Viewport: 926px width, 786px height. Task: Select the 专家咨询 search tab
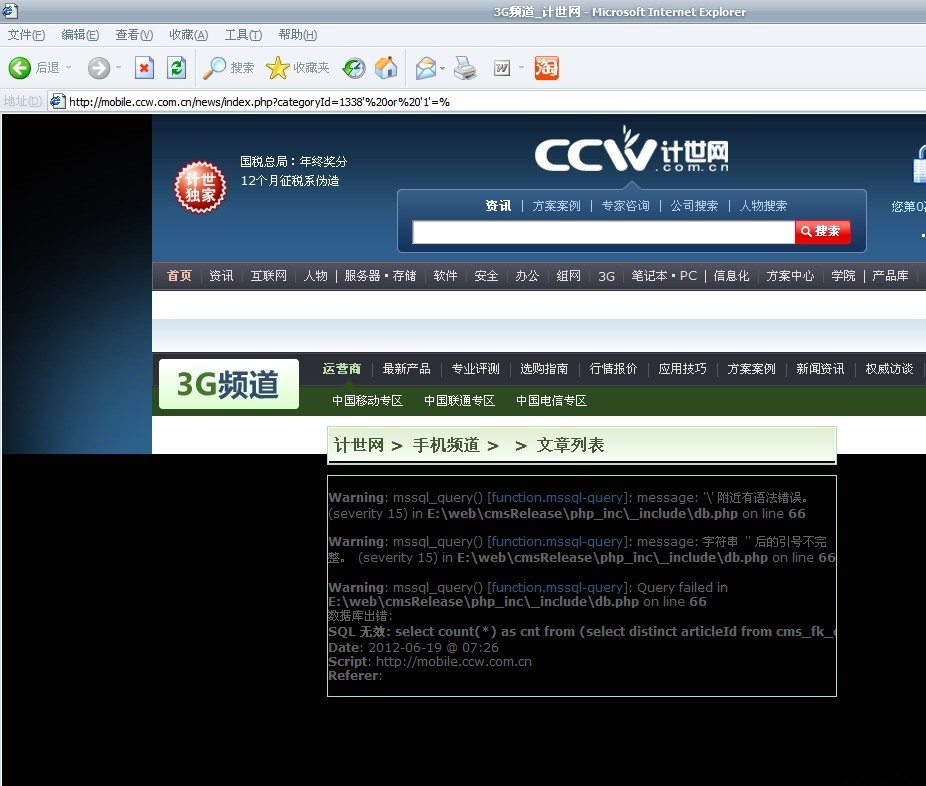625,206
